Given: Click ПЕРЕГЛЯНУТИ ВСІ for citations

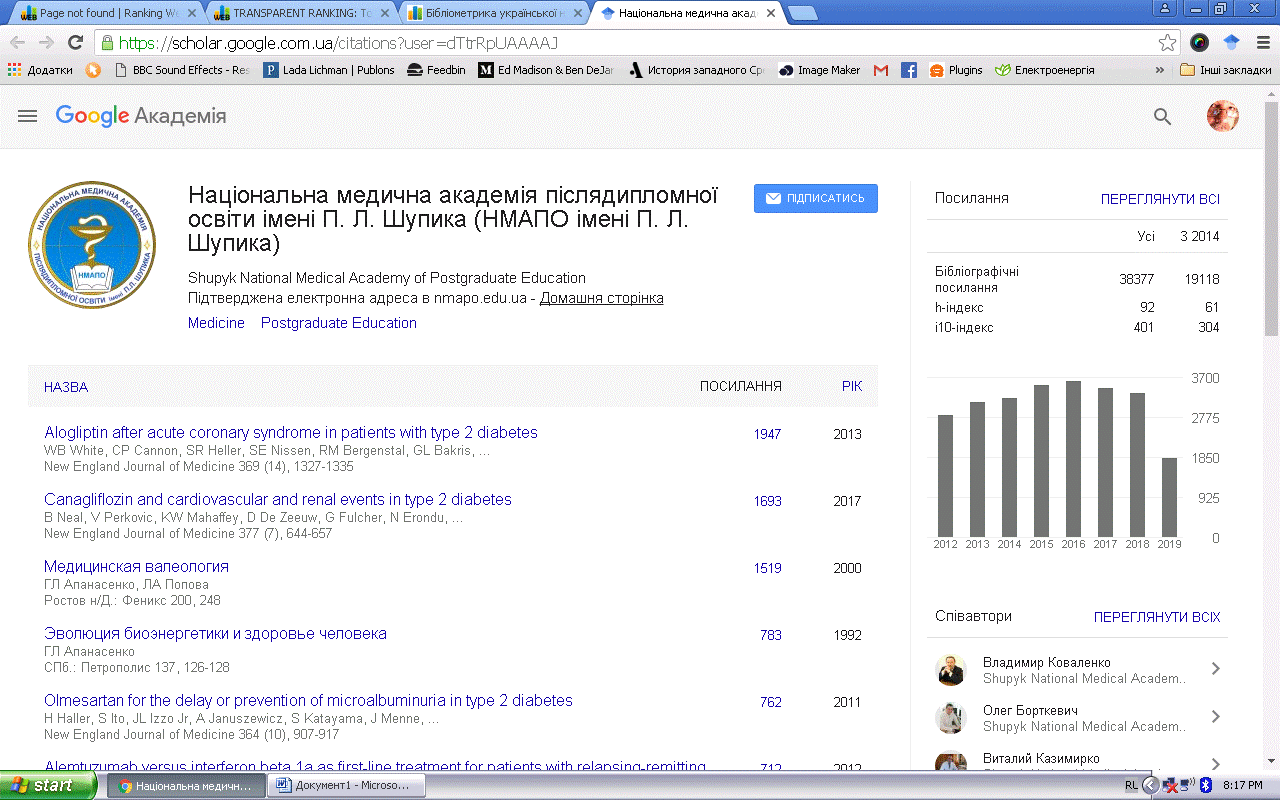Looking at the screenshot, I should (x=1160, y=199).
